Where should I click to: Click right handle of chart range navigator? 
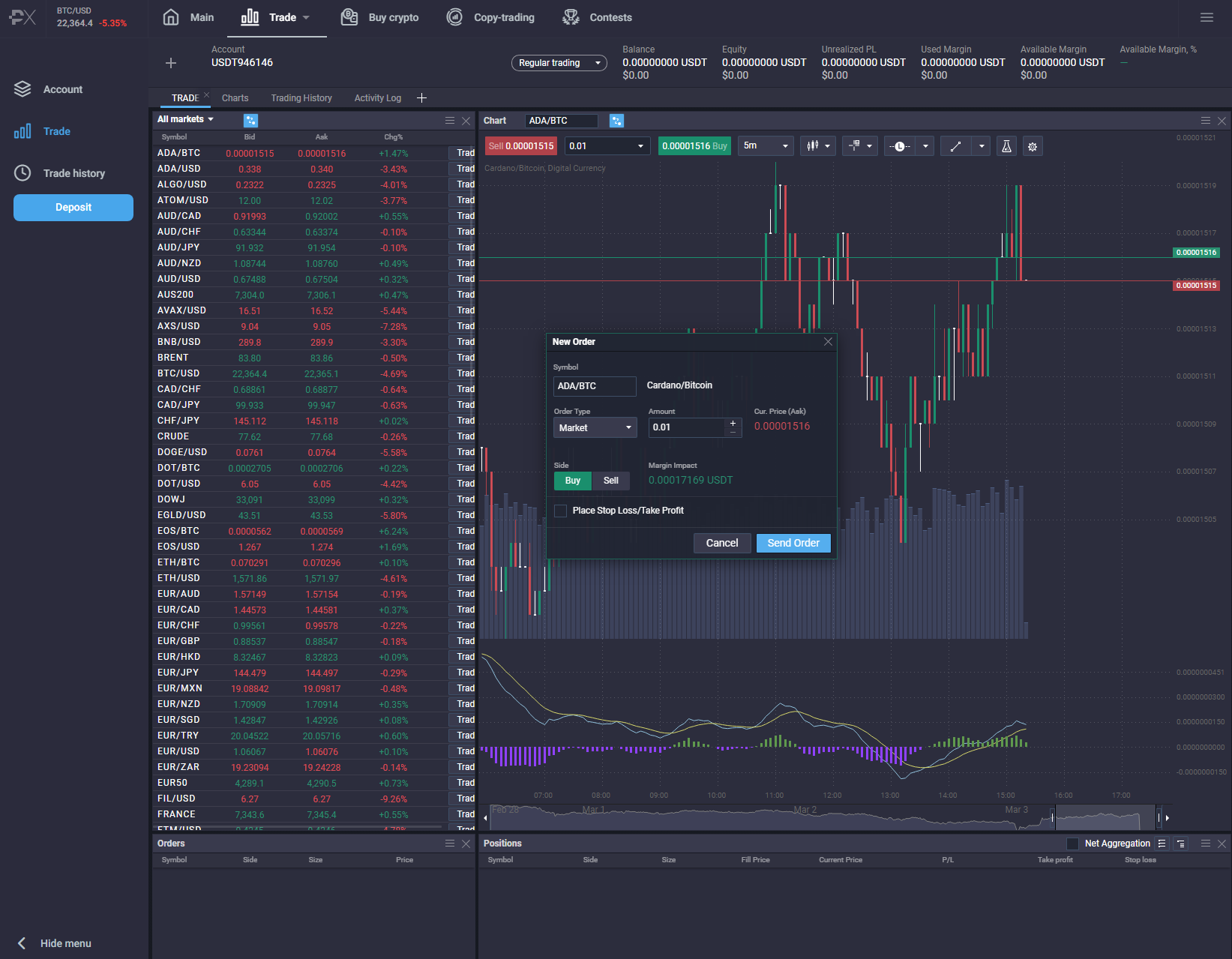[x=1159, y=817]
